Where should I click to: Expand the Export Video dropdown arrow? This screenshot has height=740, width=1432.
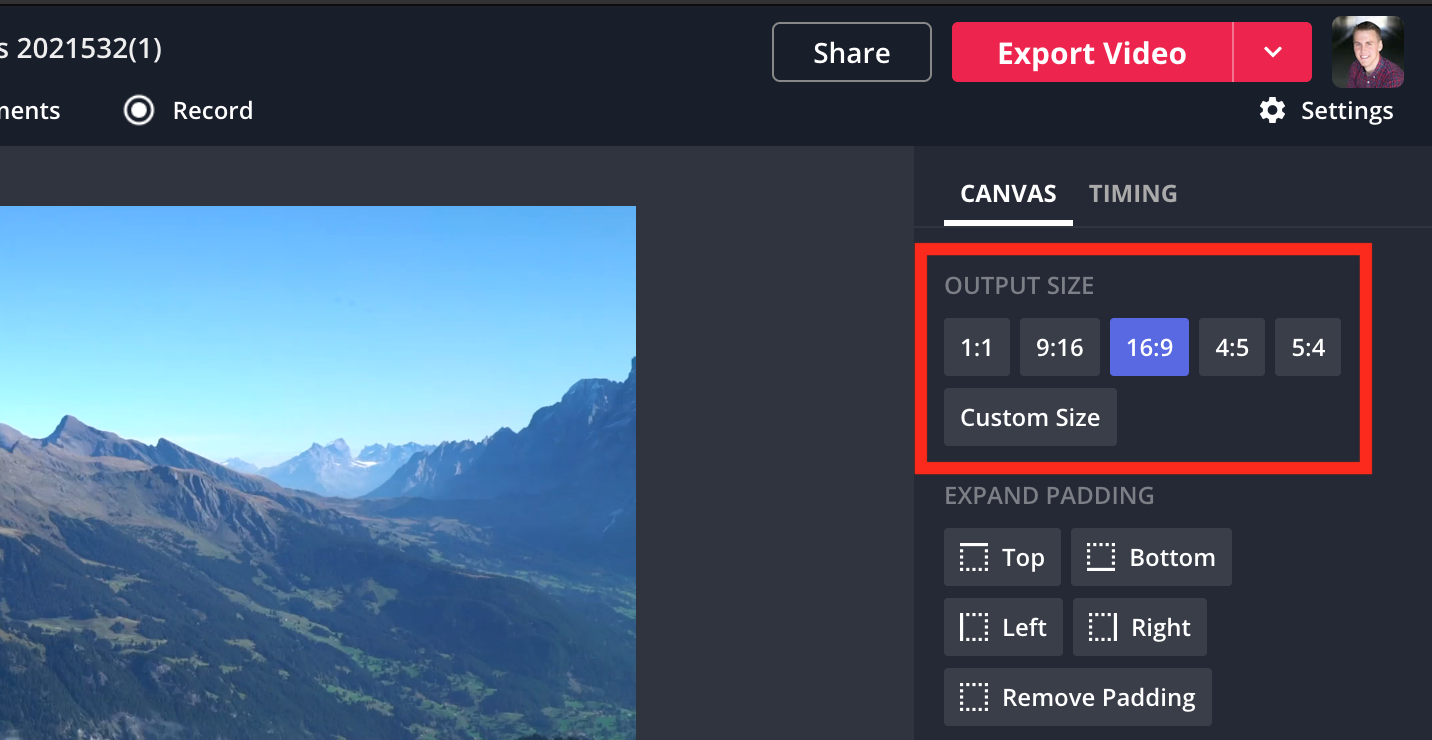coord(1272,53)
